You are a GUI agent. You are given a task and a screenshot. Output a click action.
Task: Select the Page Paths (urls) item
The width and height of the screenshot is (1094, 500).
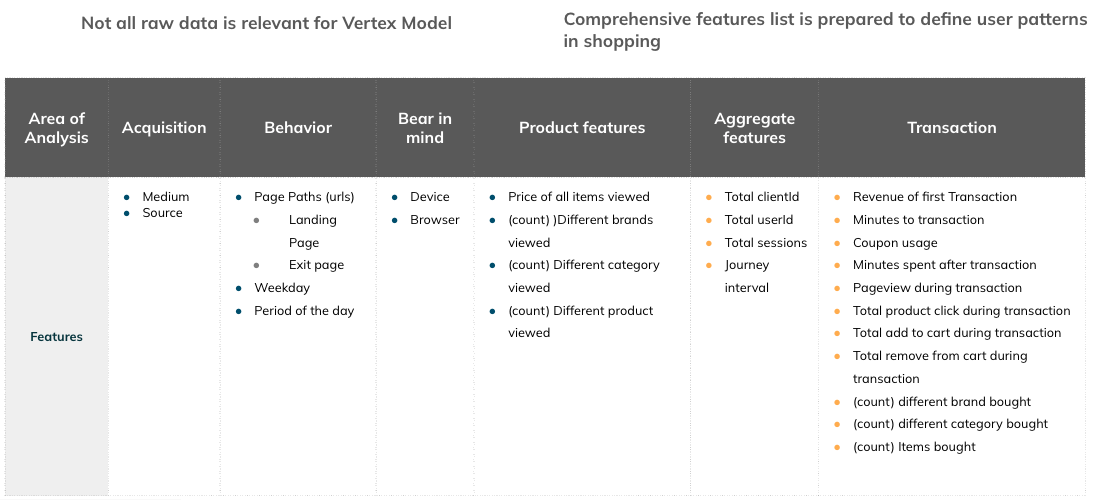[x=304, y=197]
